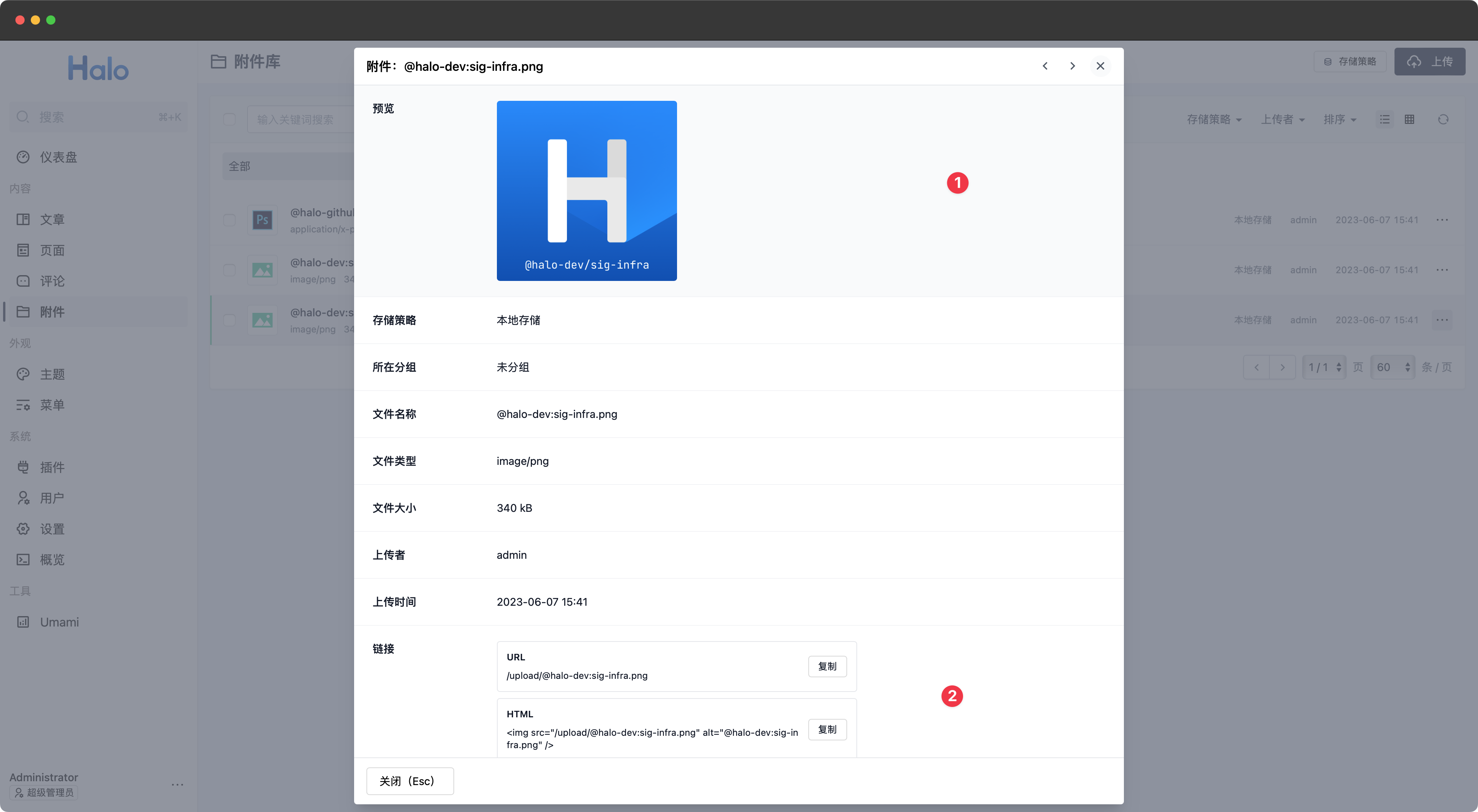Click the 附件库 page title folder icon
1478x812 pixels.
[218, 62]
